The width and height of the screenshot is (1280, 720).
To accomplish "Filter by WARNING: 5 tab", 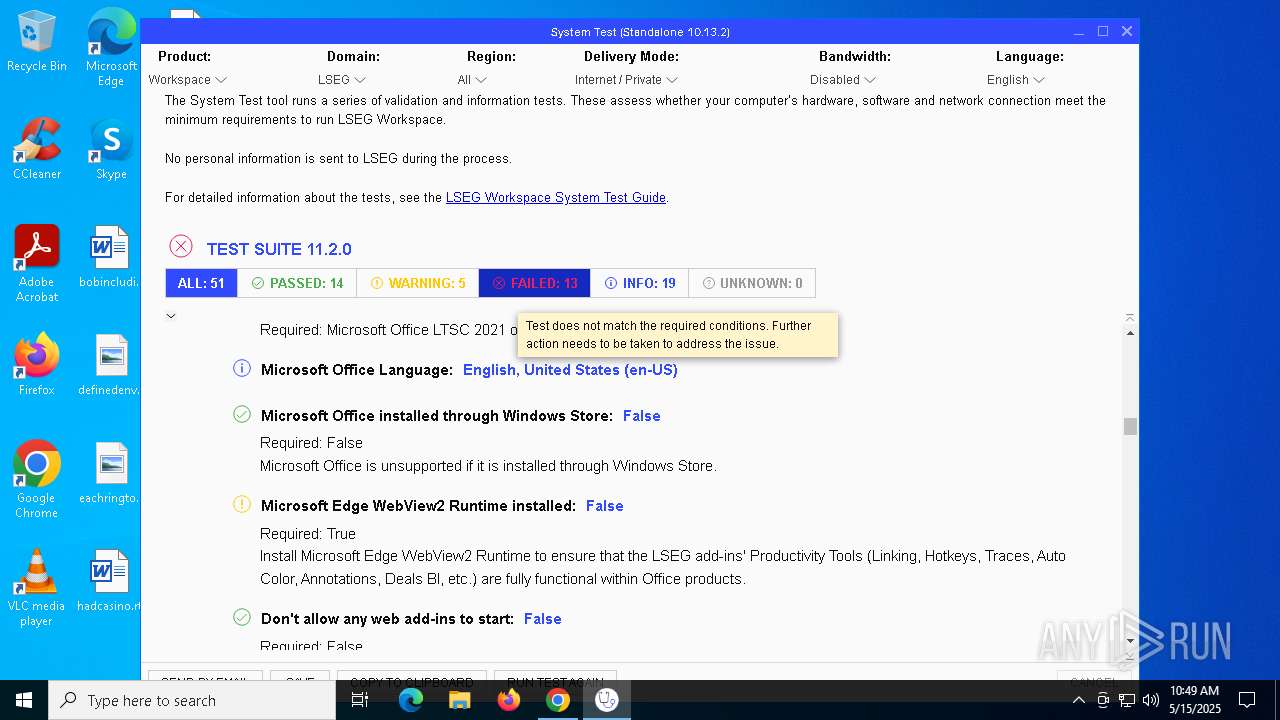I will [417, 283].
